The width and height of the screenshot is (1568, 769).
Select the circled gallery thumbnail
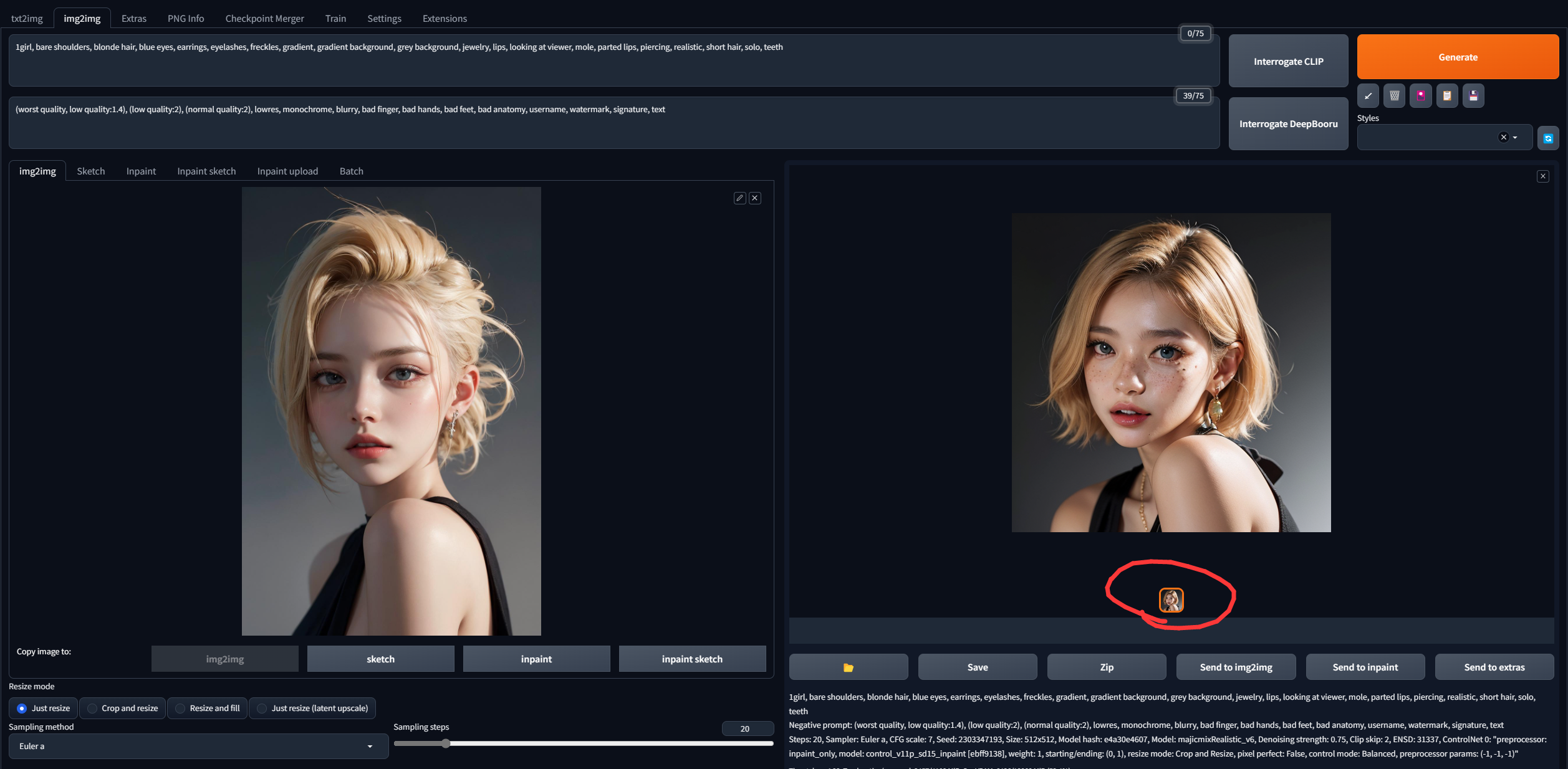click(1170, 600)
